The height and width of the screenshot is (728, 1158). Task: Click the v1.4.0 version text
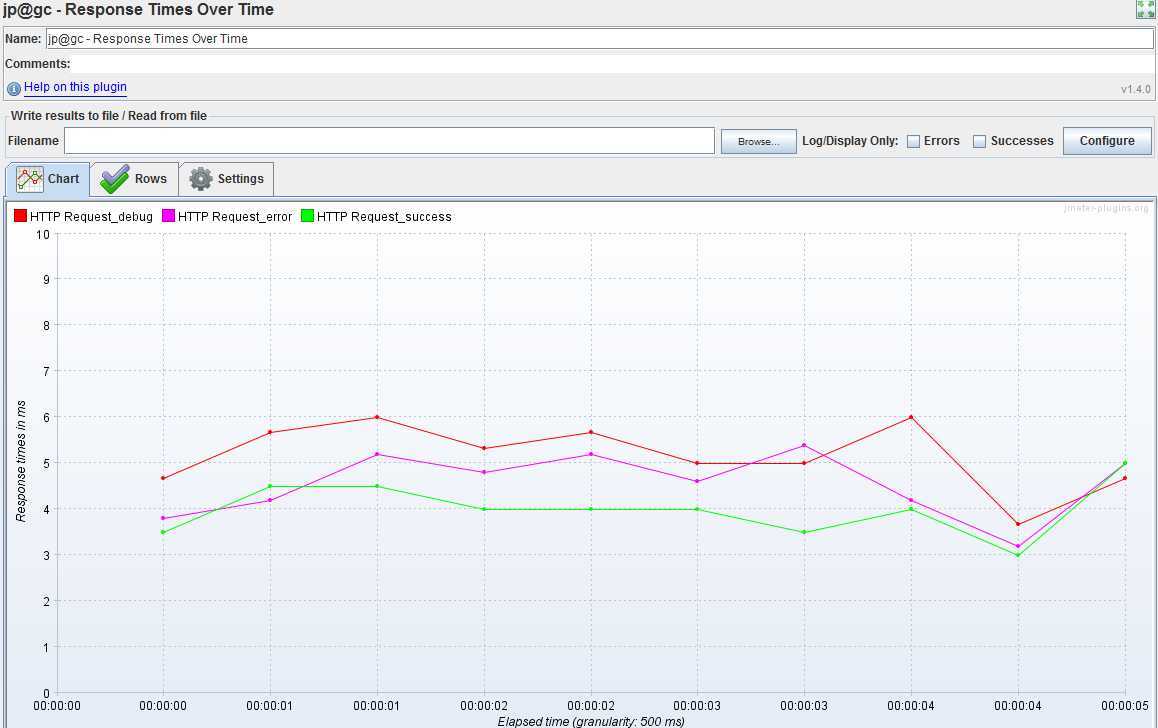coord(1136,89)
